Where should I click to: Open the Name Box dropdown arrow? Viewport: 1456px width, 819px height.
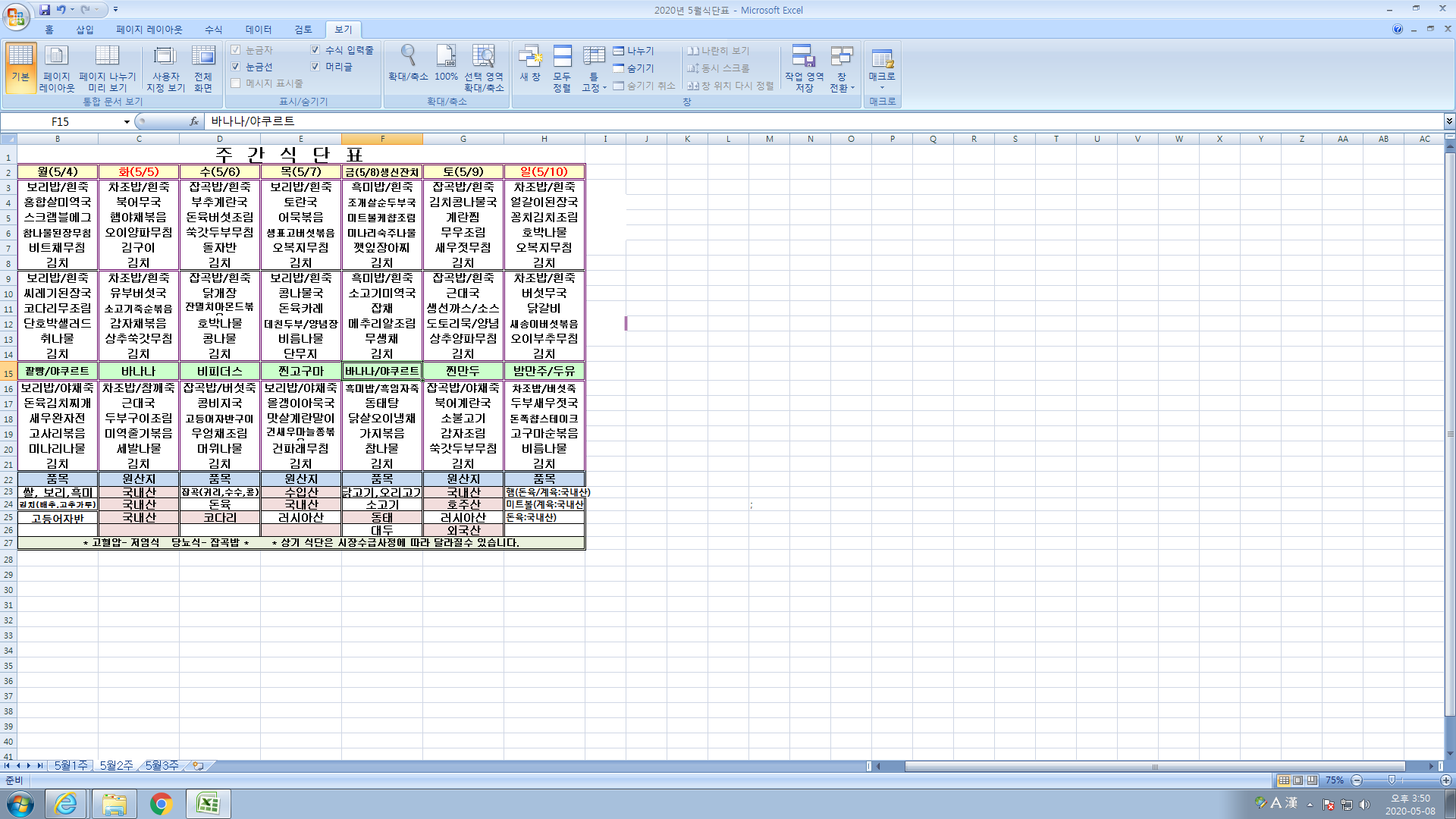tap(127, 122)
